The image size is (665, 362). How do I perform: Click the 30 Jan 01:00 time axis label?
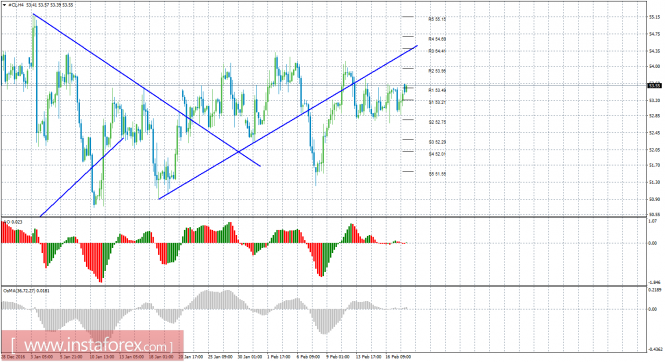coord(250,357)
